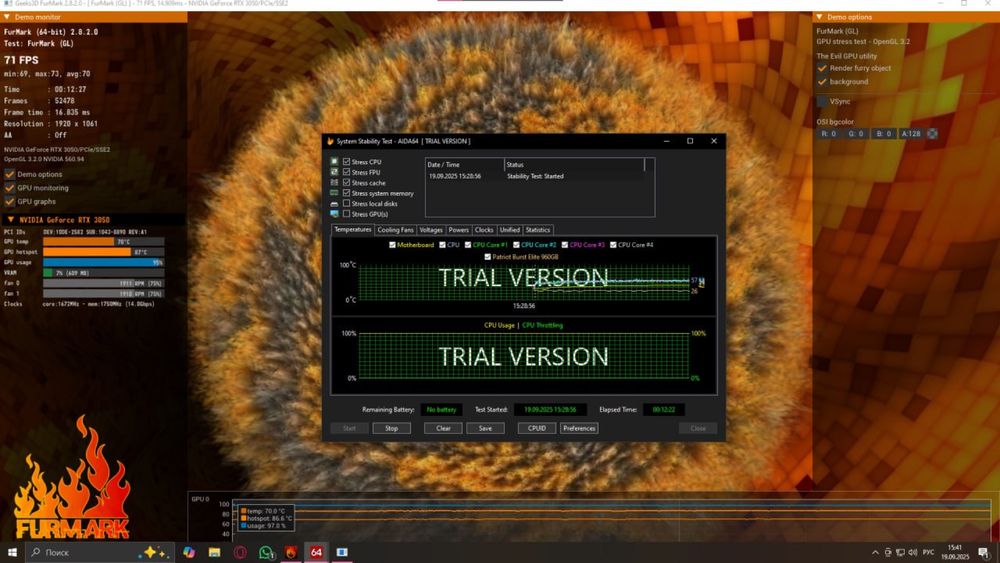Open network status tray icon
The width and height of the screenshot is (1000, 563).
[x=900, y=552]
